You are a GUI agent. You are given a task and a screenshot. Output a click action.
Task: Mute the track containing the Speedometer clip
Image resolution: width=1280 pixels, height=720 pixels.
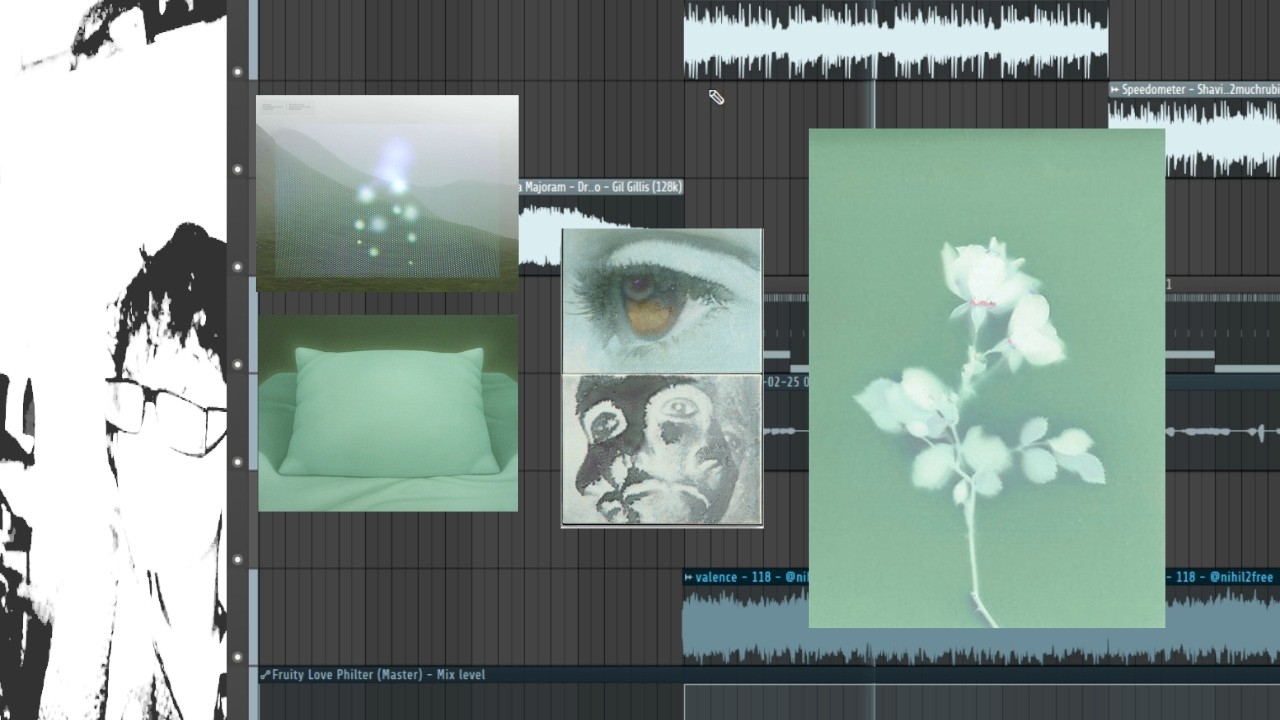pos(238,169)
